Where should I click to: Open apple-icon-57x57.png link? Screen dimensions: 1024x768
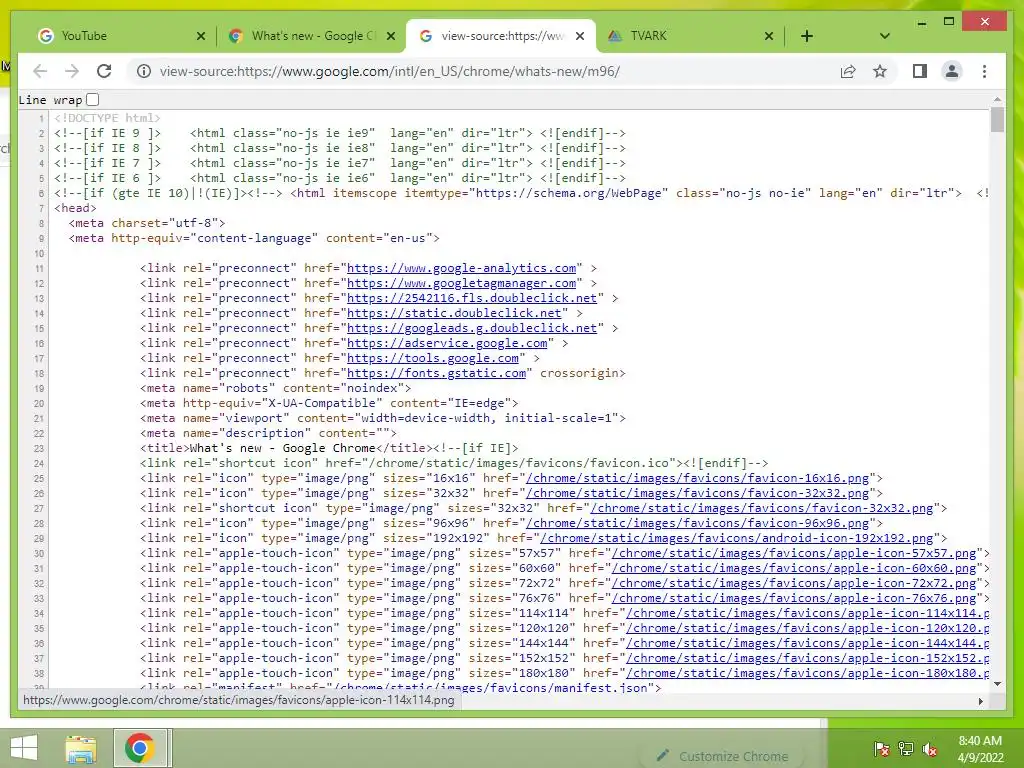click(x=794, y=553)
